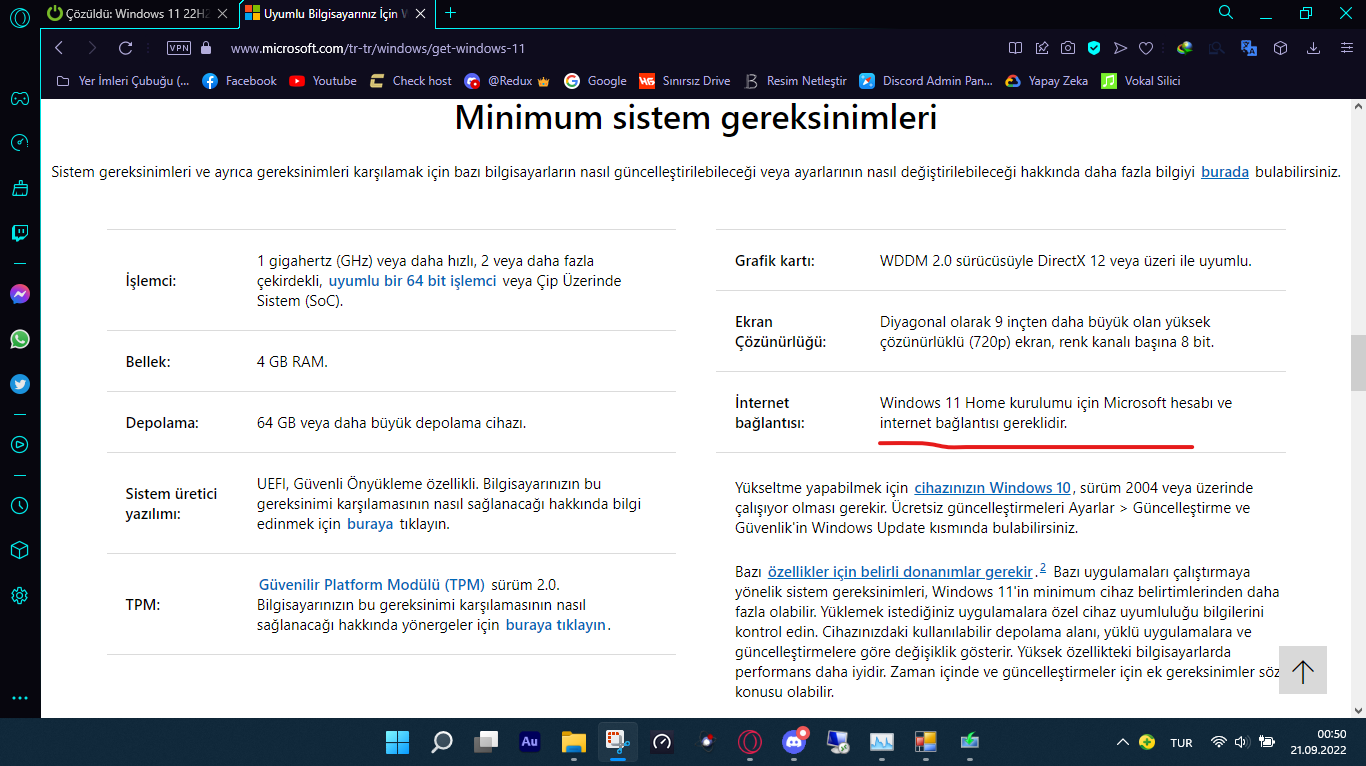The image size is (1366, 766).
Task: Open 'uyumlu bir 64 bit işlemci' link
Action: (412, 281)
